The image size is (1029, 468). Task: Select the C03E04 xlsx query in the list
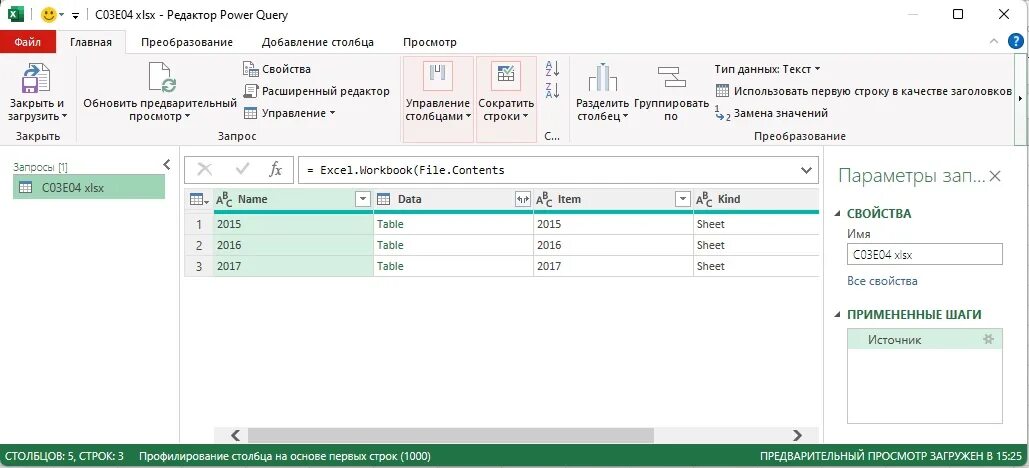(89, 187)
